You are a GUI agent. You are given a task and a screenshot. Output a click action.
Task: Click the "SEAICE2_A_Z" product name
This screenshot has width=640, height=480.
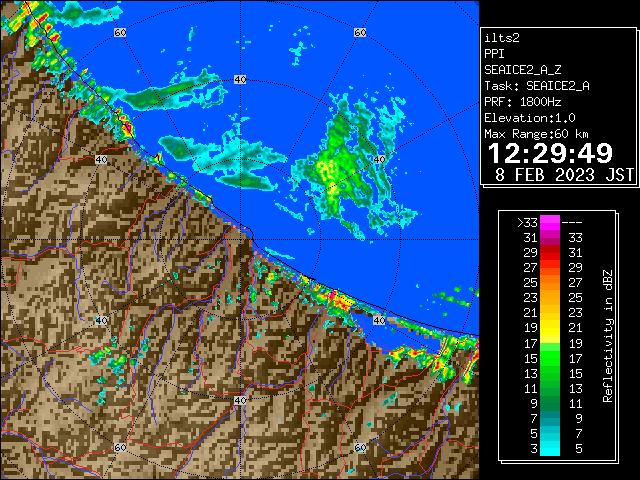point(522,70)
